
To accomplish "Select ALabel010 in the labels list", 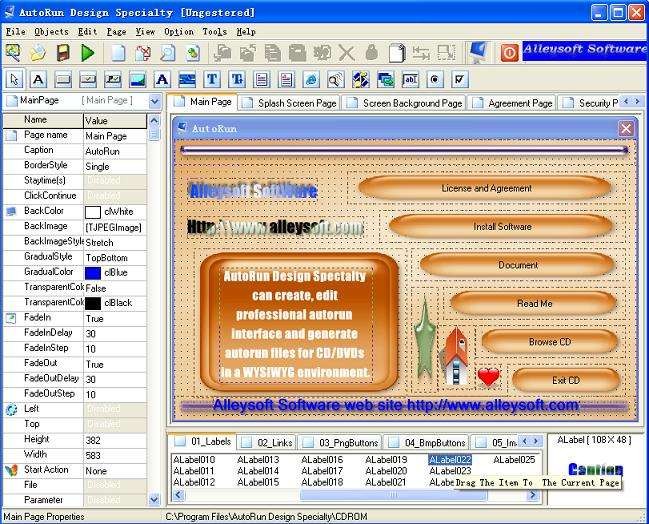I will pyautogui.click(x=194, y=460).
